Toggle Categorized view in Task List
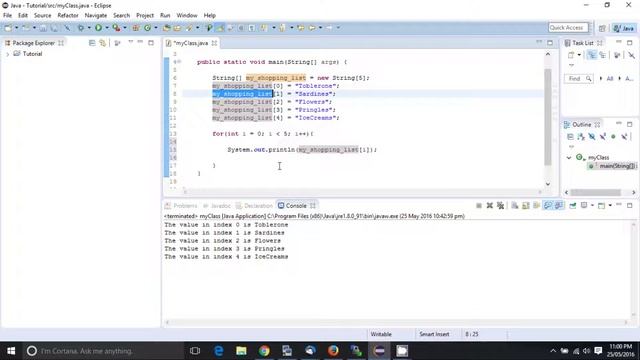Screen dimensions: 640x360 pyautogui.click(x=591, y=55)
